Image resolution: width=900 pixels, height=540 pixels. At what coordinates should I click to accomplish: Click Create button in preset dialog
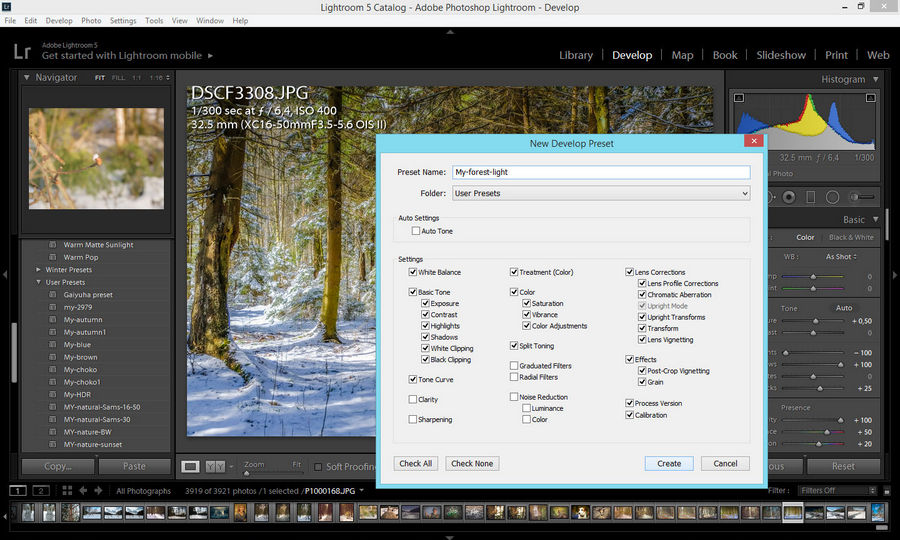click(x=669, y=463)
